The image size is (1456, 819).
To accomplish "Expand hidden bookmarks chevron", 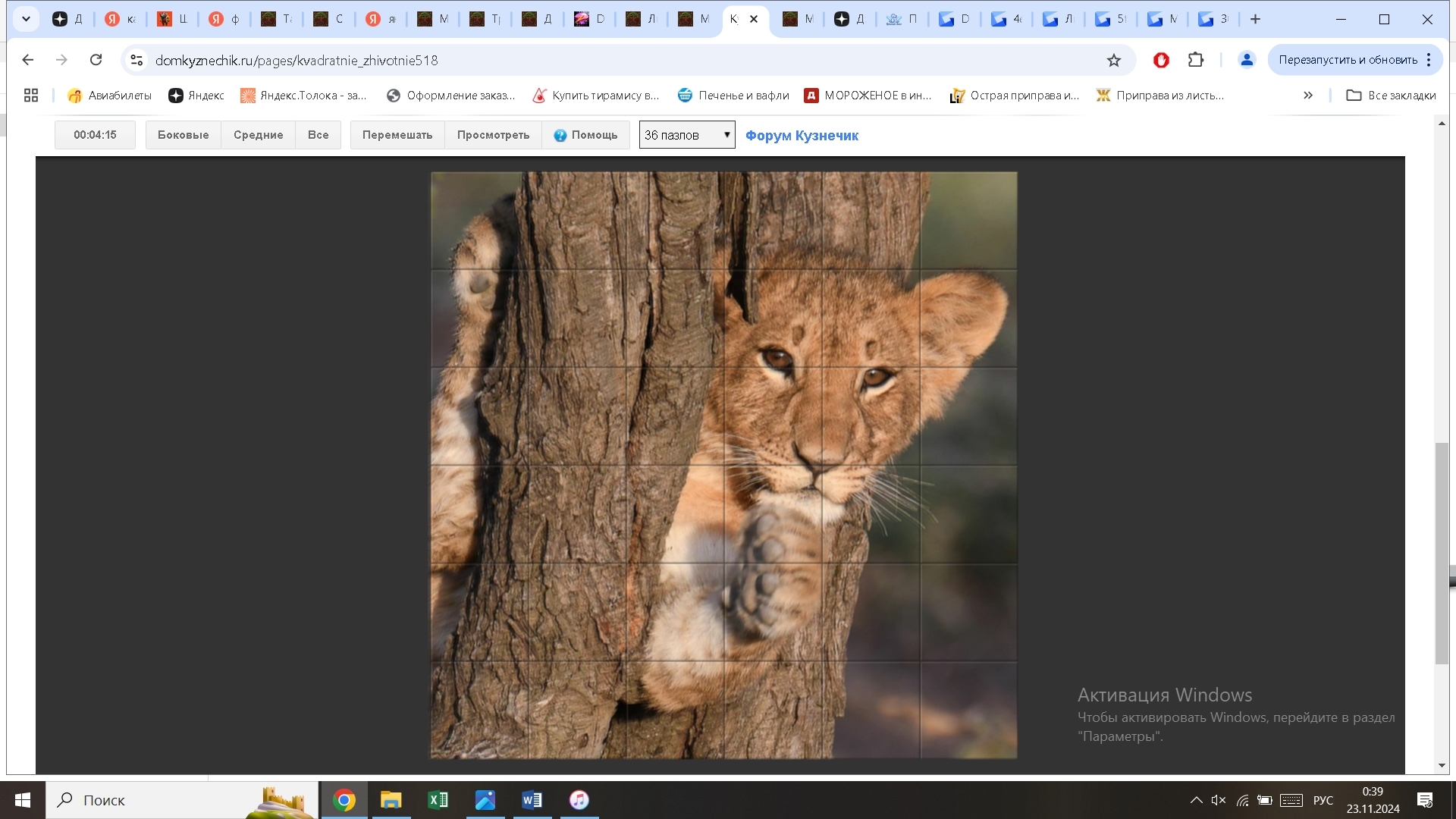I will click(x=1308, y=96).
